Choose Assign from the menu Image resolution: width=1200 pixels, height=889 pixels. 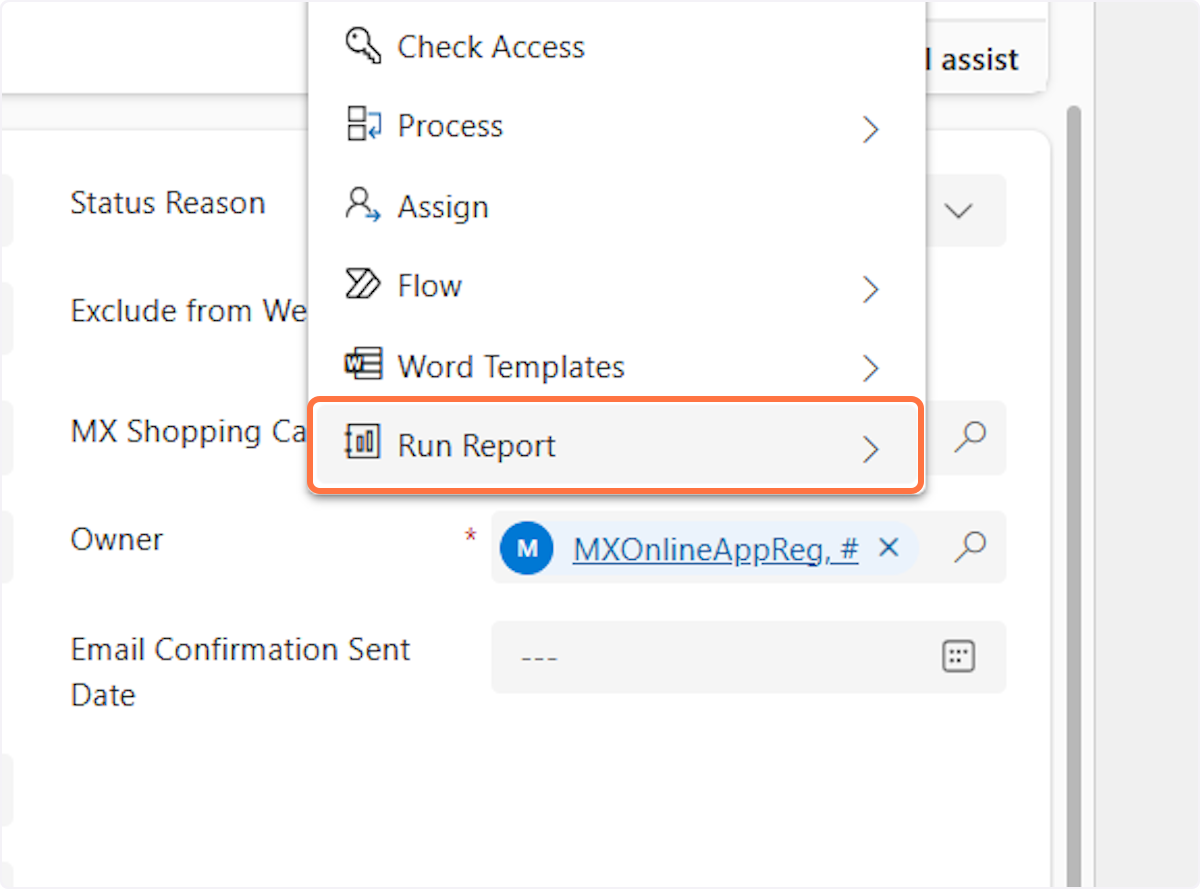click(442, 207)
